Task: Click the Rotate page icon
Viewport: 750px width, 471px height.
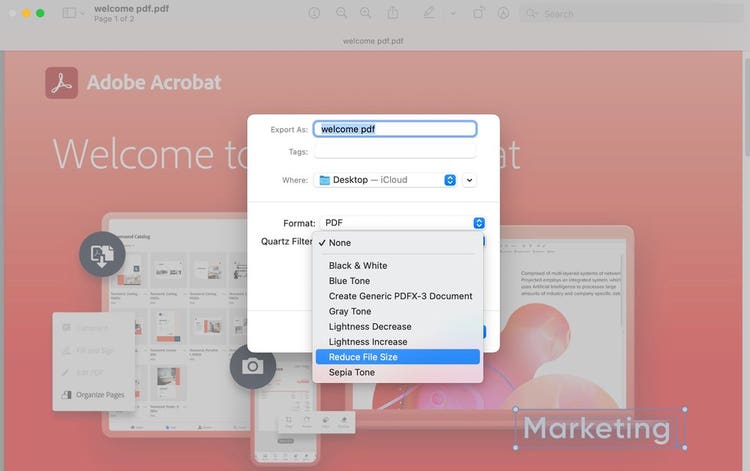Action: [478, 13]
